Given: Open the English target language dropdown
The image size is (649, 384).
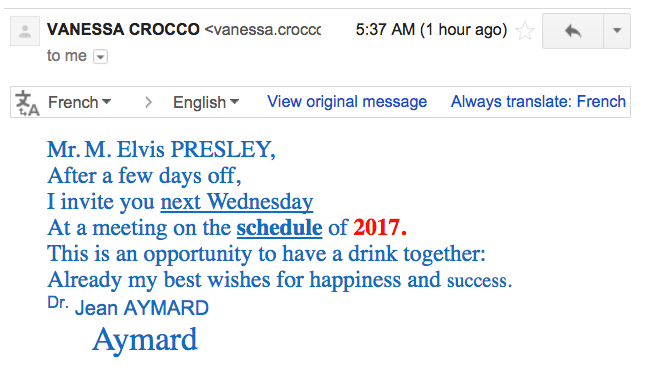Looking at the screenshot, I should tap(206, 102).
